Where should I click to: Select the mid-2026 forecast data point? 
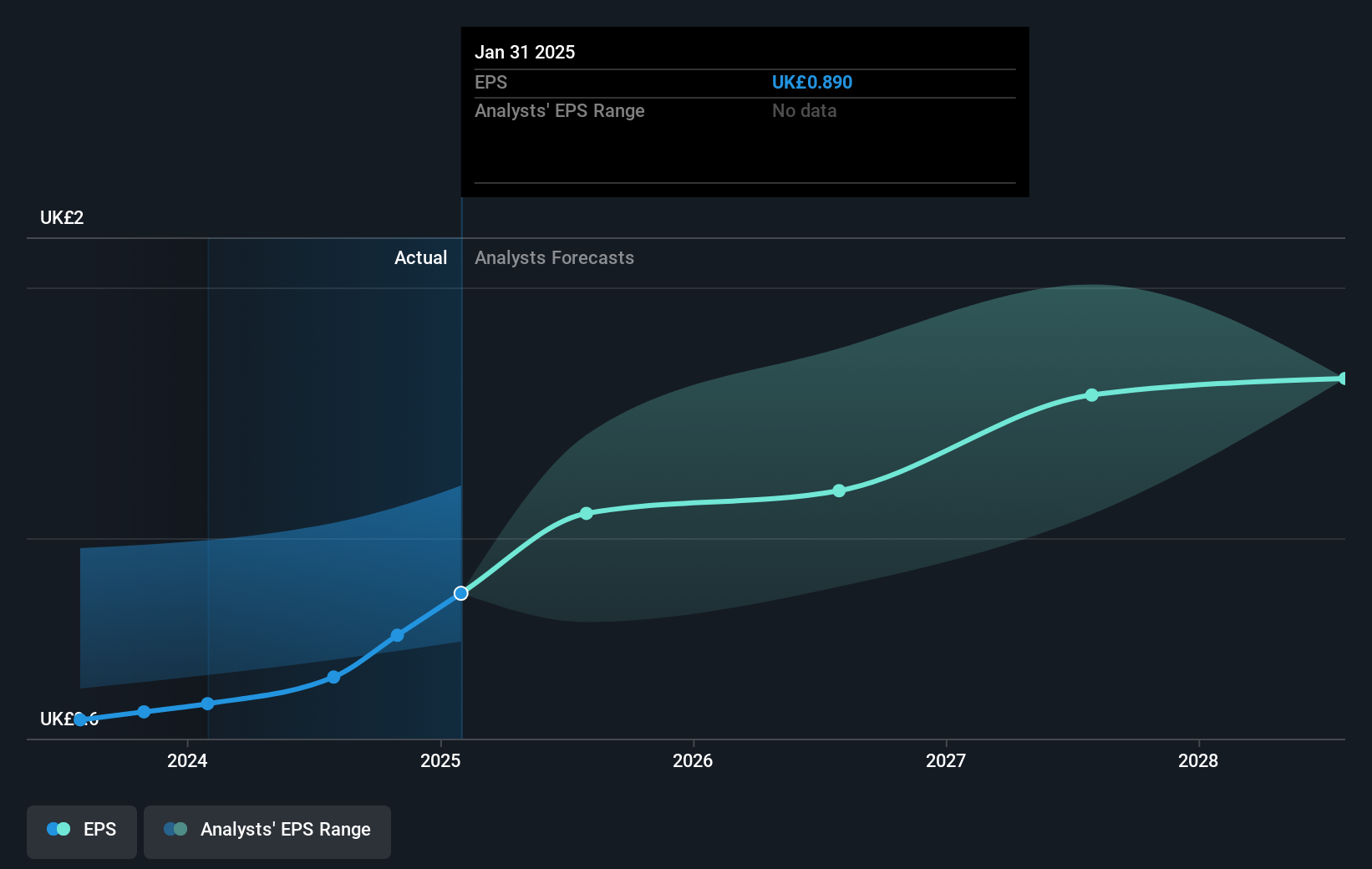pos(838,491)
